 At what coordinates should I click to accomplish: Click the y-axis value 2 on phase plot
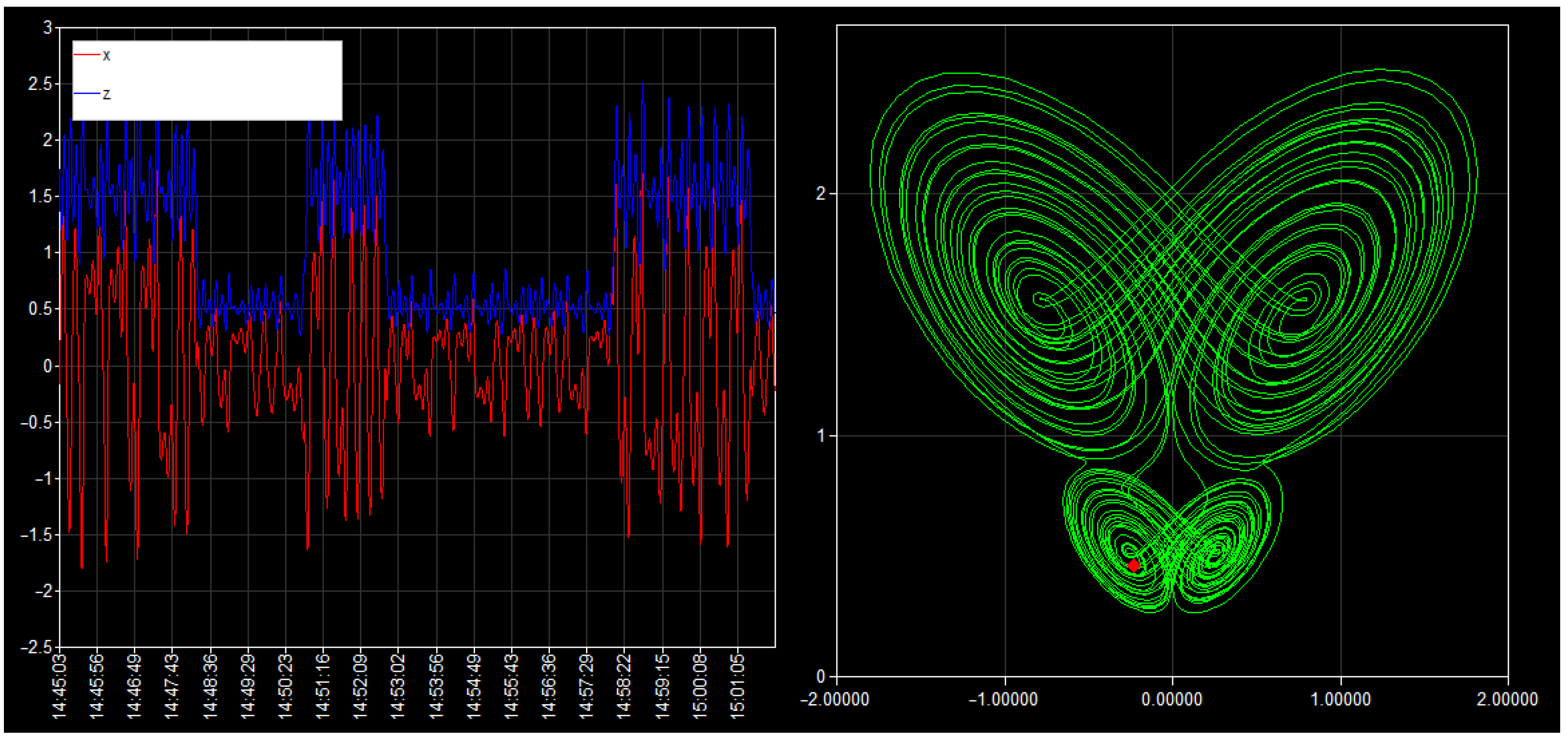[822, 192]
